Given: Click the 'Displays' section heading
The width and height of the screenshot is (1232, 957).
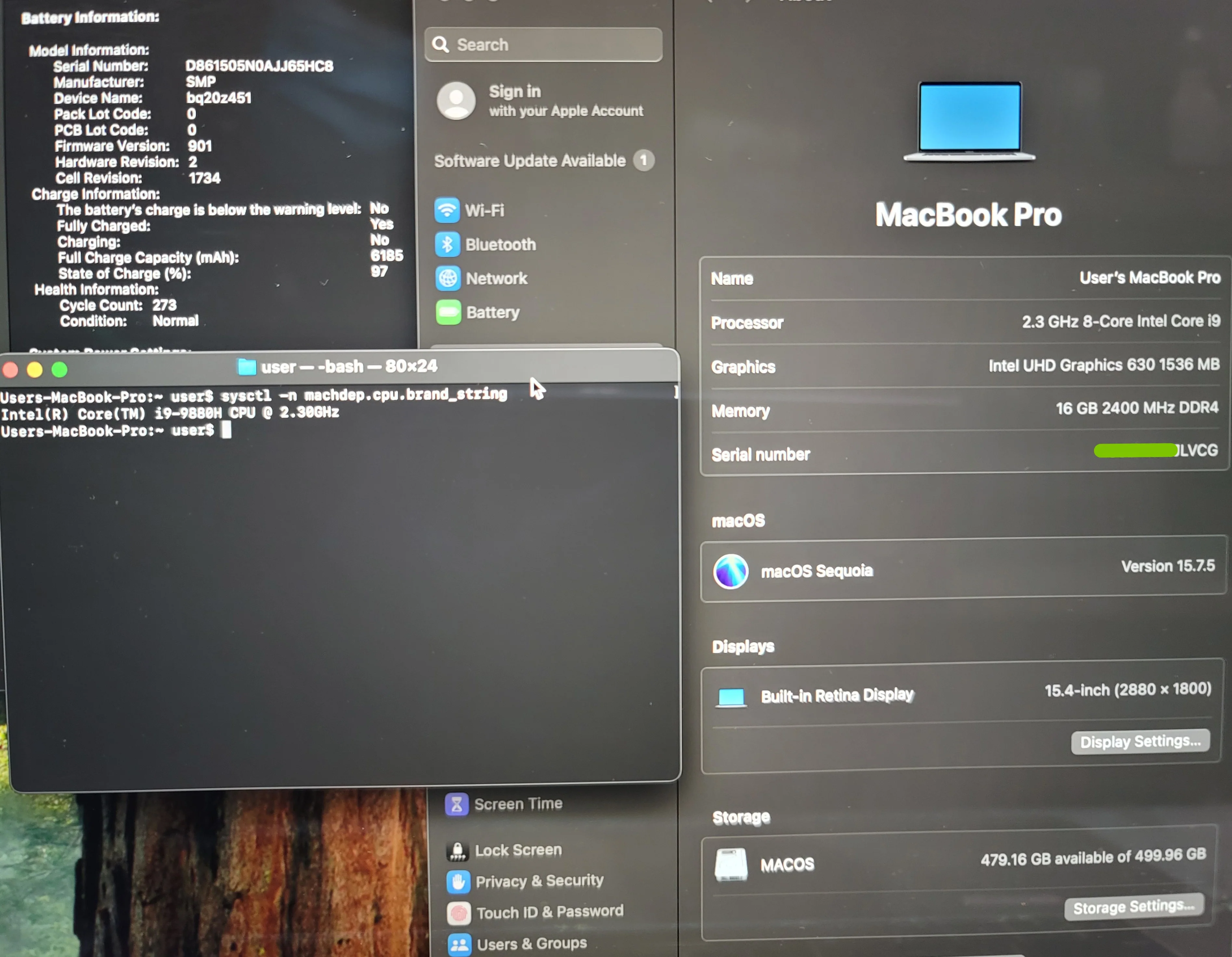Looking at the screenshot, I should [x=743, y=647].
